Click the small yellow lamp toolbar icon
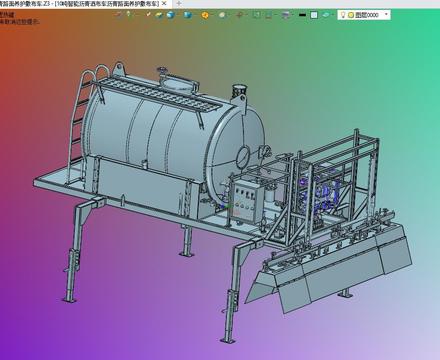The image size is (440, 360). pyautogui.click(x=129, y=14)
